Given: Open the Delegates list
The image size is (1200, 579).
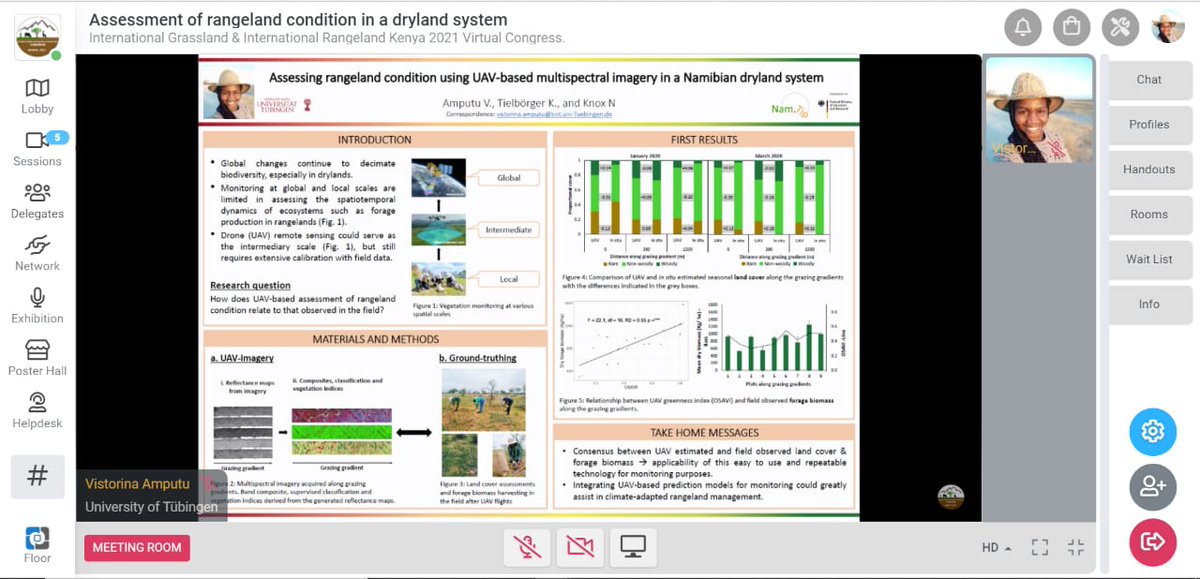Looking at the screenshot, I should tap(37, 201).
